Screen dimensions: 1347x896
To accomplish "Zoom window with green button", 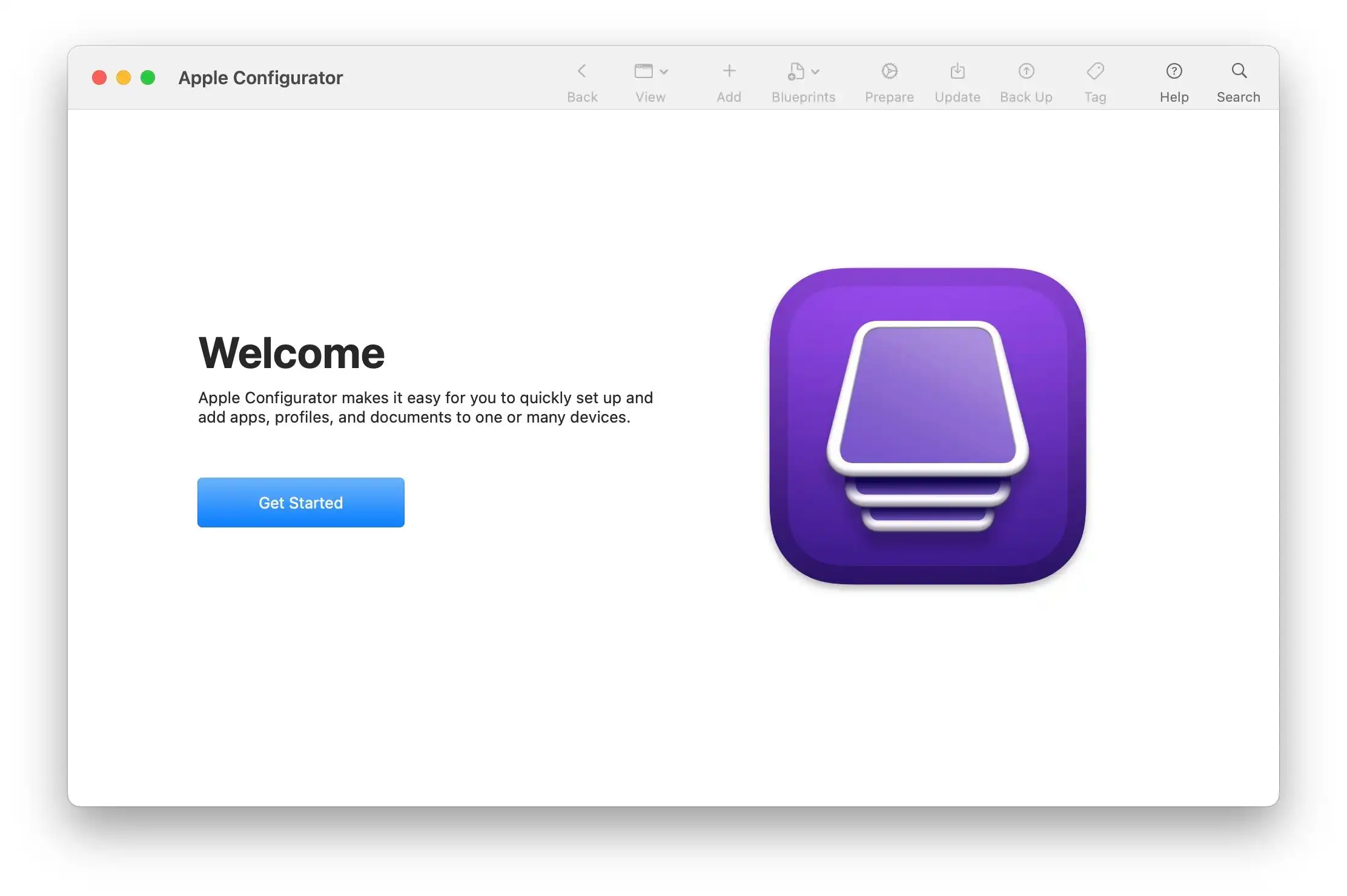I will pyautogui.click(x=148, y=77).
